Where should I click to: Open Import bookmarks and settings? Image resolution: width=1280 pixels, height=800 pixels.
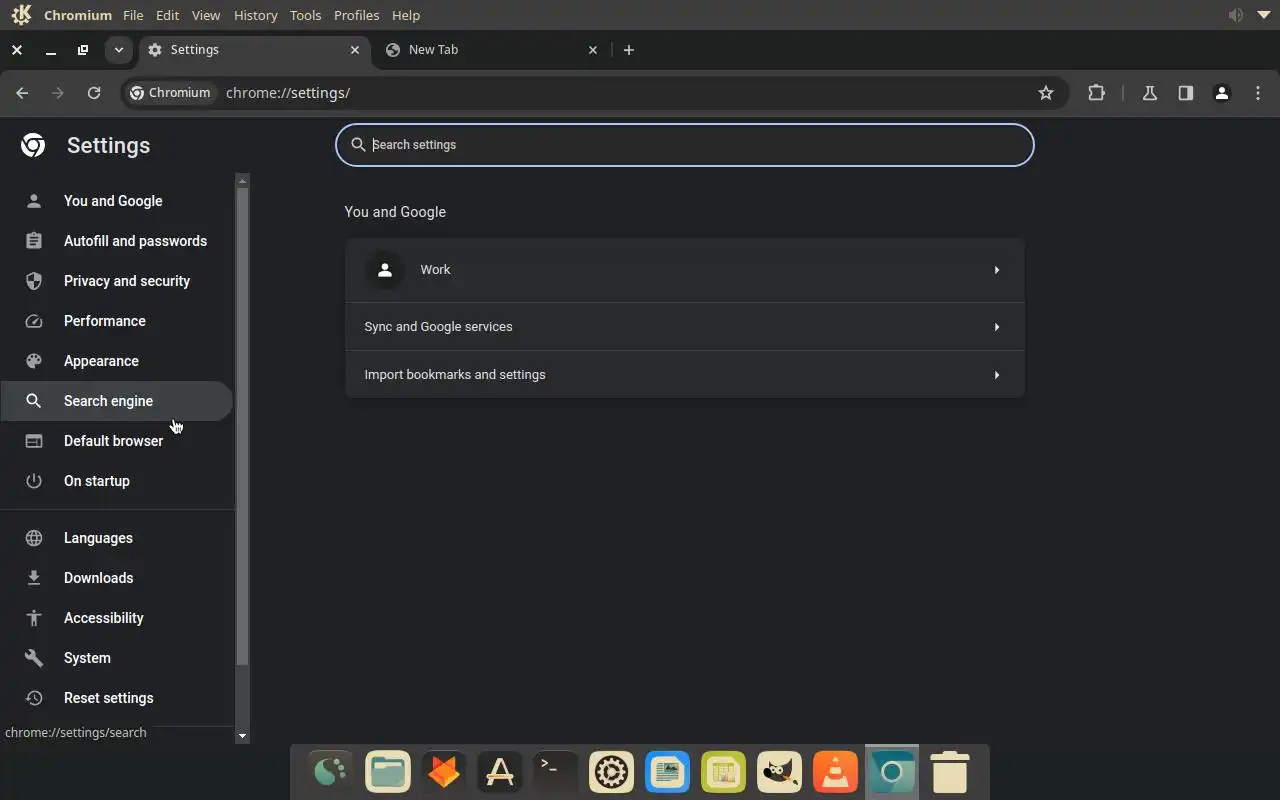[685, 375]
